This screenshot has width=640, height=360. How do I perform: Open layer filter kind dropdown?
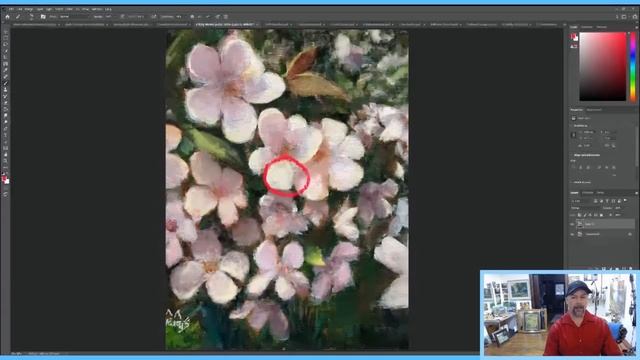(x=582, y=201)
